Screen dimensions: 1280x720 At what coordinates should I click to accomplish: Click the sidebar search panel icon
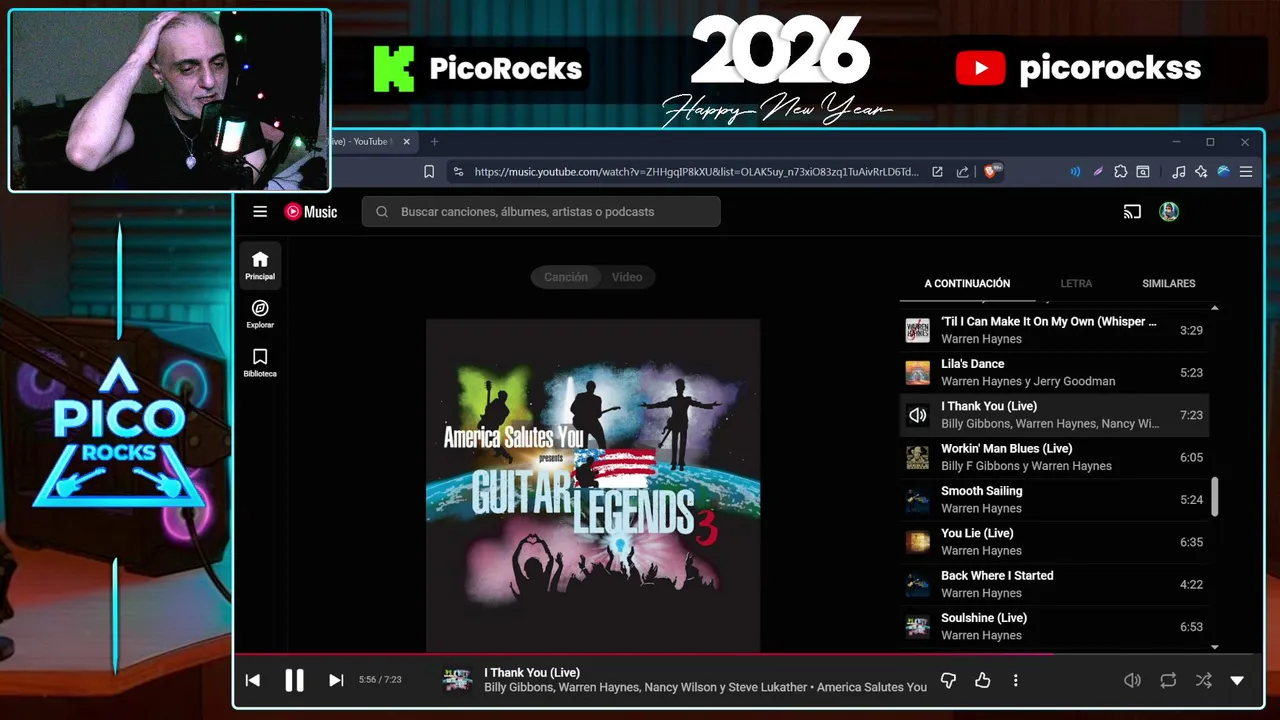pos(1143,172)
